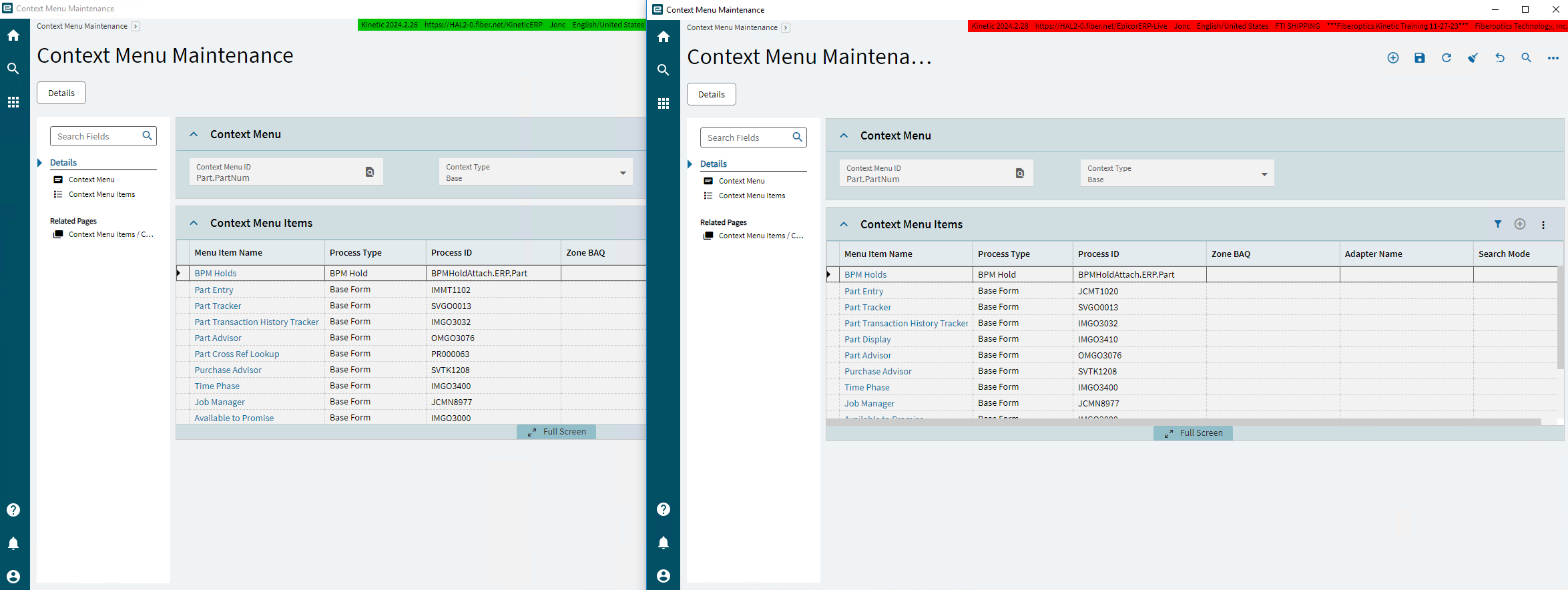Open Part Cross Ref Lookup link in left window
The image size is (1568, 590).
pyautogui.click(x=237, y=354)
